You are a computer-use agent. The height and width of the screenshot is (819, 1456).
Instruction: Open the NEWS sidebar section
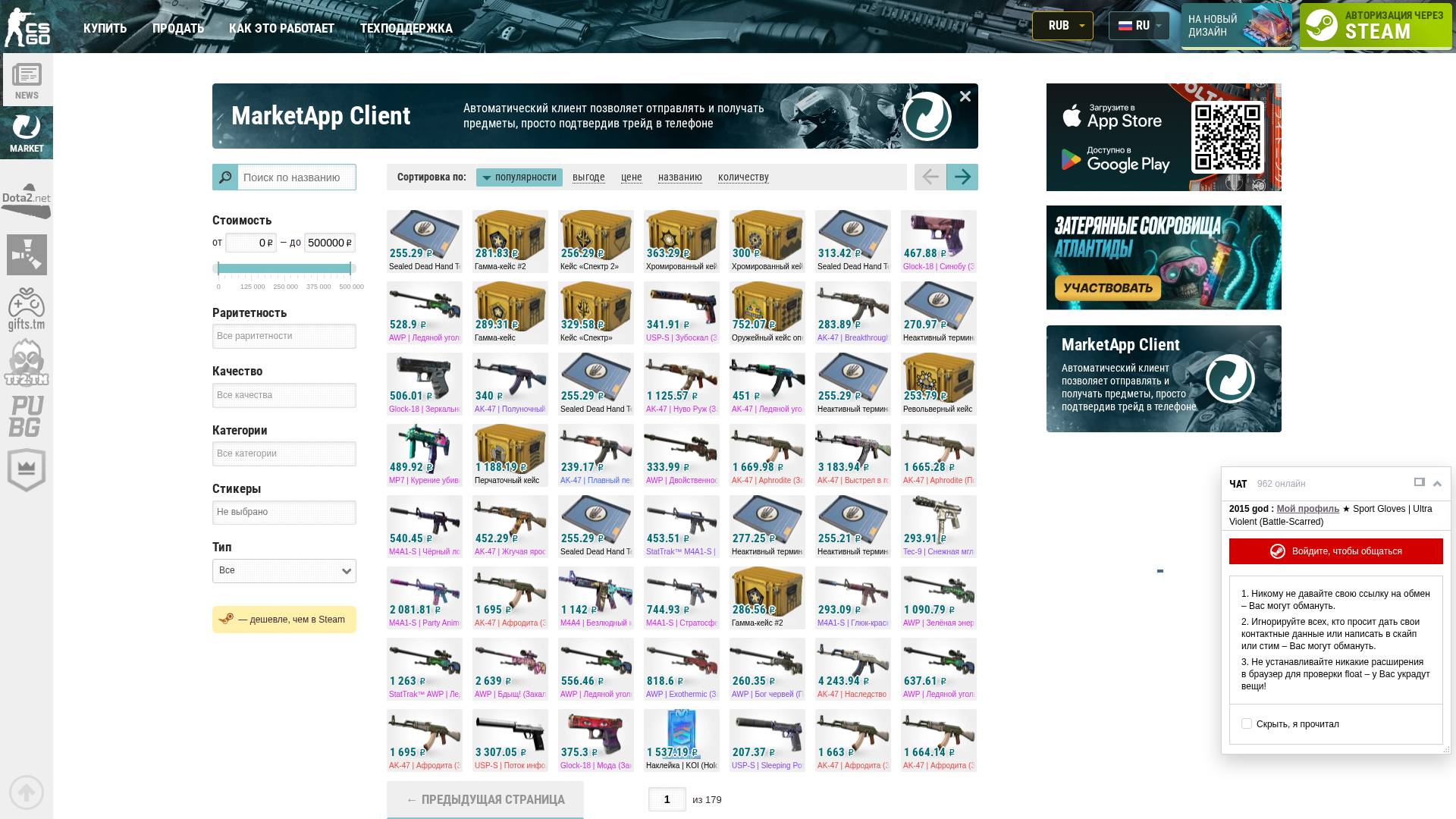tap(27, 80)
